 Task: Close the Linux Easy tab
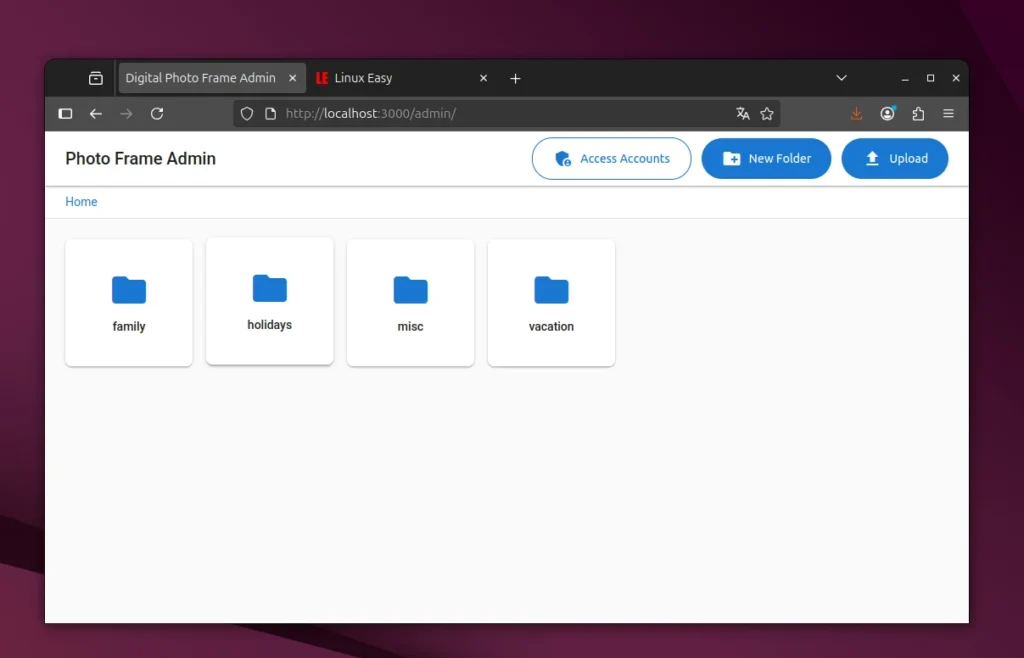coord(484,78)
